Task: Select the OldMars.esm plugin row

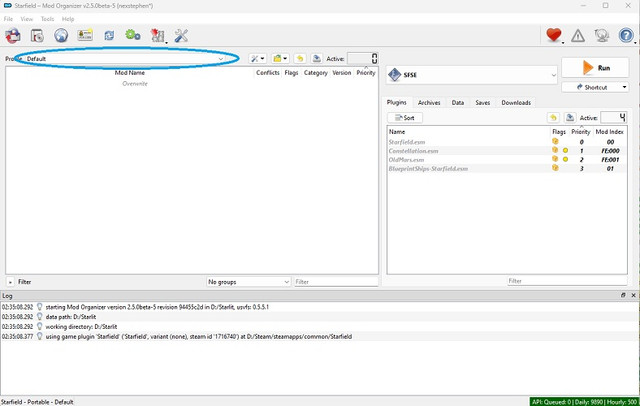Action: 507,160
